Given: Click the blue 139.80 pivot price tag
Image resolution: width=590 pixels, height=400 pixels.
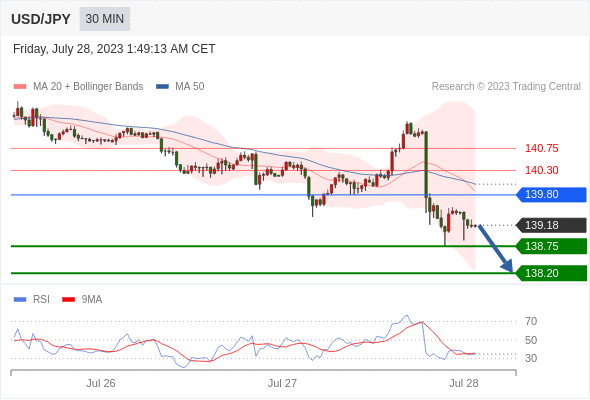Looking at the screenshot, I should (551, 195).
